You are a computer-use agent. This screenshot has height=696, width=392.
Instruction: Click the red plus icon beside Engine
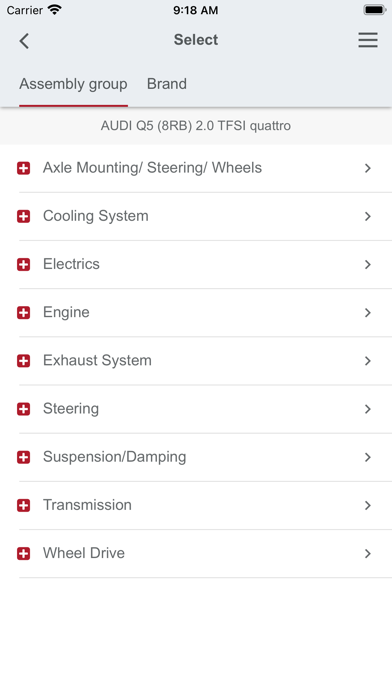tap(24, 312)
